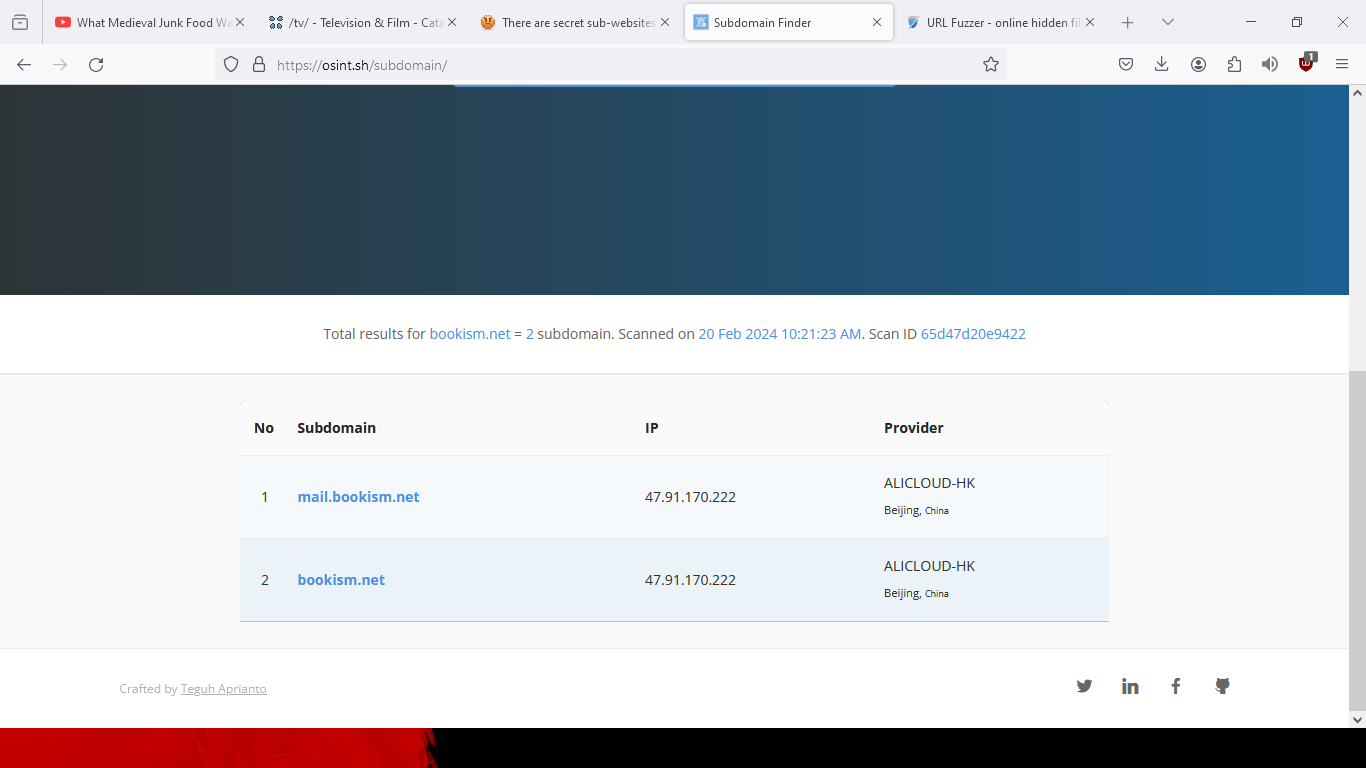Open Scan ID 65d47d20e9422 link

(973, 334)
